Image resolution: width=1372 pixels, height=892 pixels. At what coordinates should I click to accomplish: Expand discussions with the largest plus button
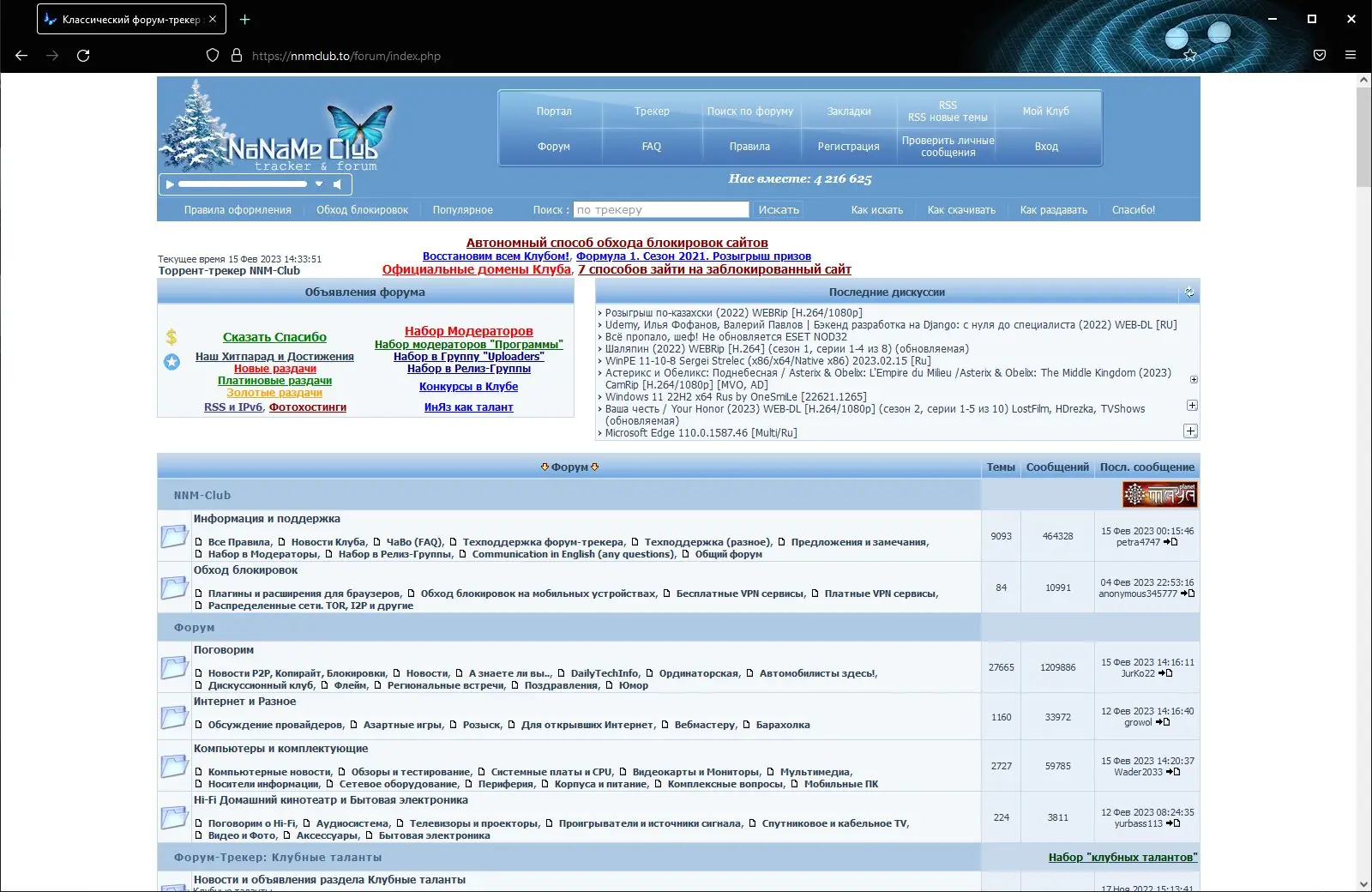point(1190,431)
